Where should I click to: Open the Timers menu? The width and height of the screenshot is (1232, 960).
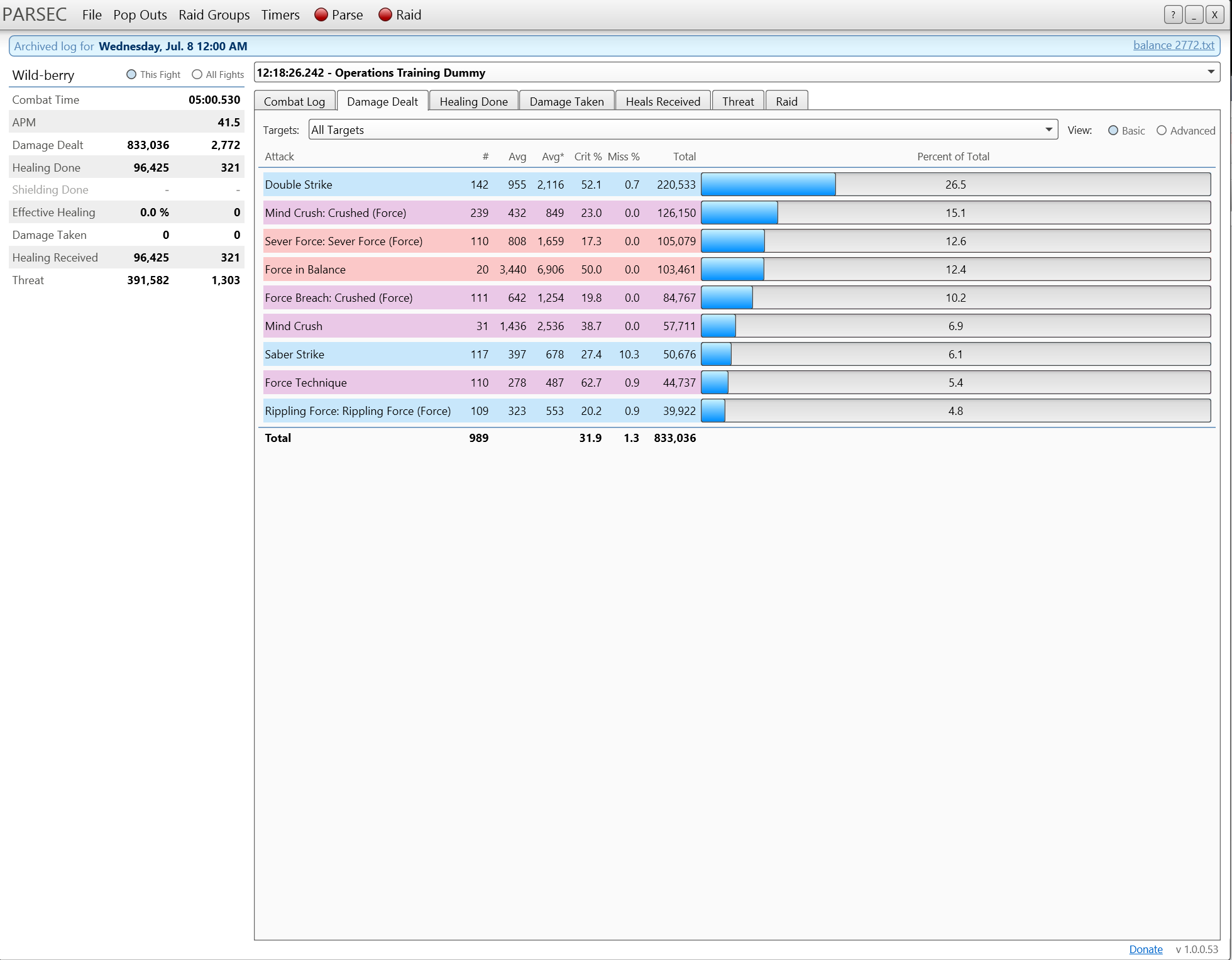coord(280,15)
